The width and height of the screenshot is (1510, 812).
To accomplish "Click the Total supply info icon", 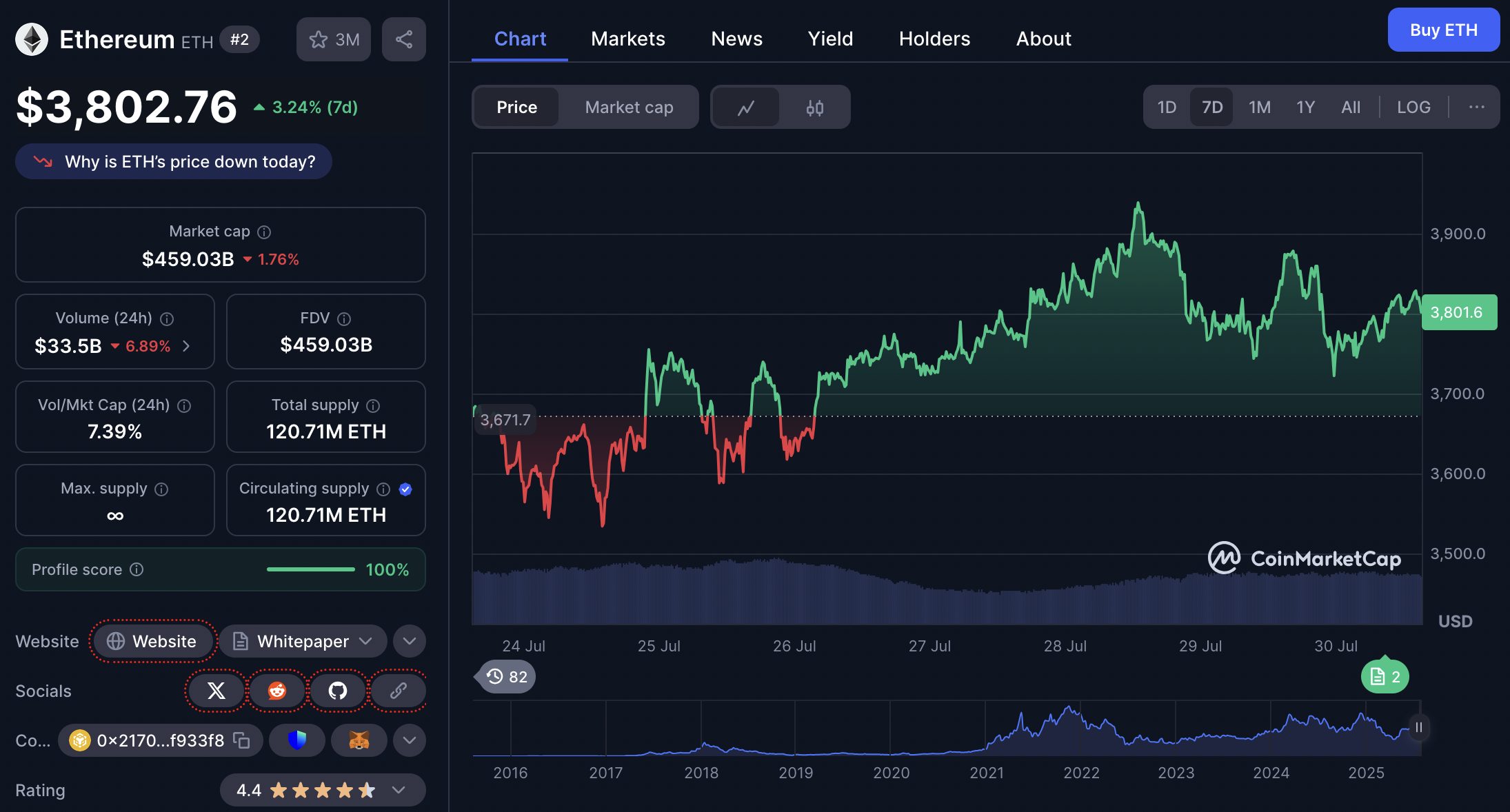I will point(373,406).
